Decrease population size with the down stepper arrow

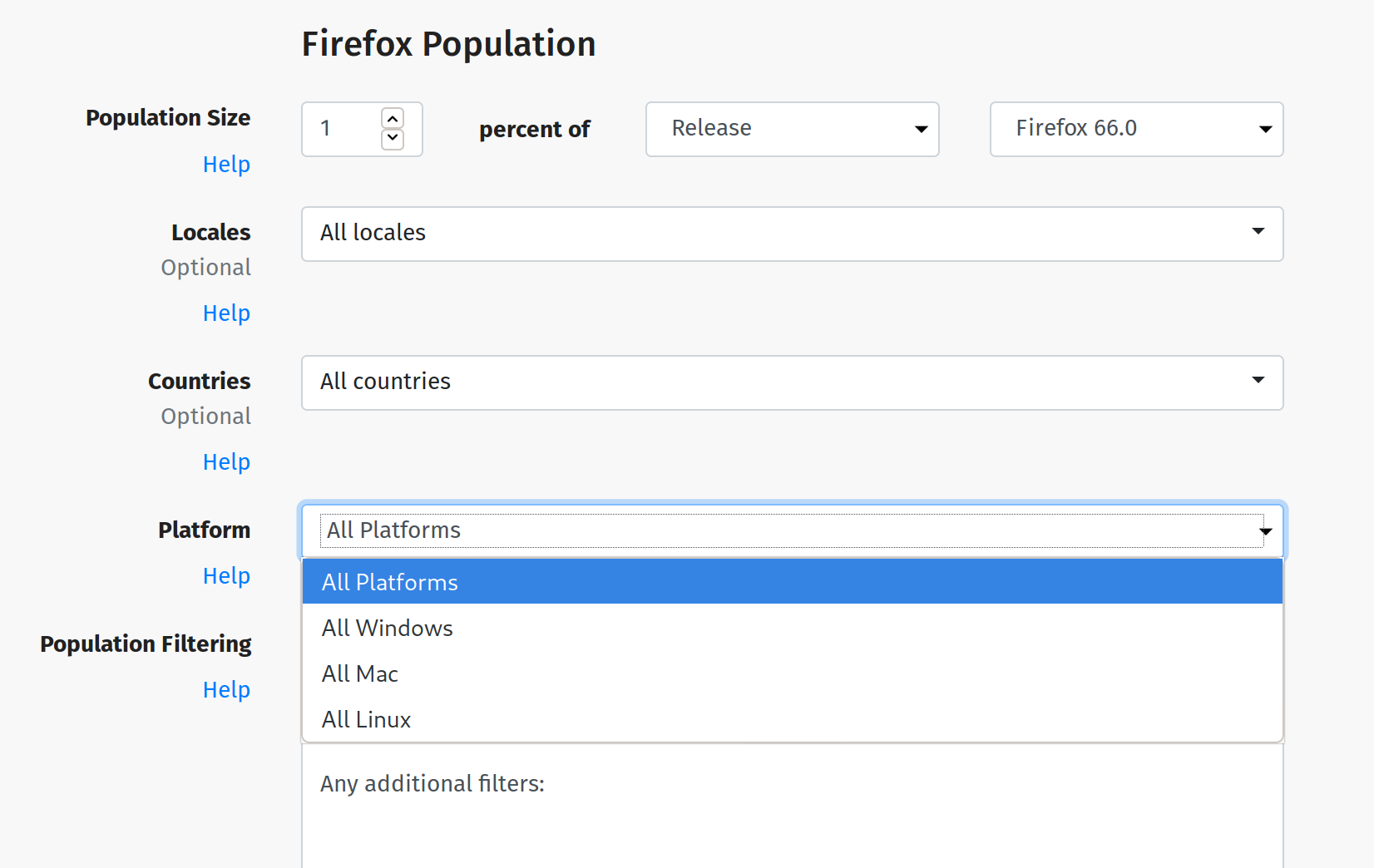[x=393, y=139]
